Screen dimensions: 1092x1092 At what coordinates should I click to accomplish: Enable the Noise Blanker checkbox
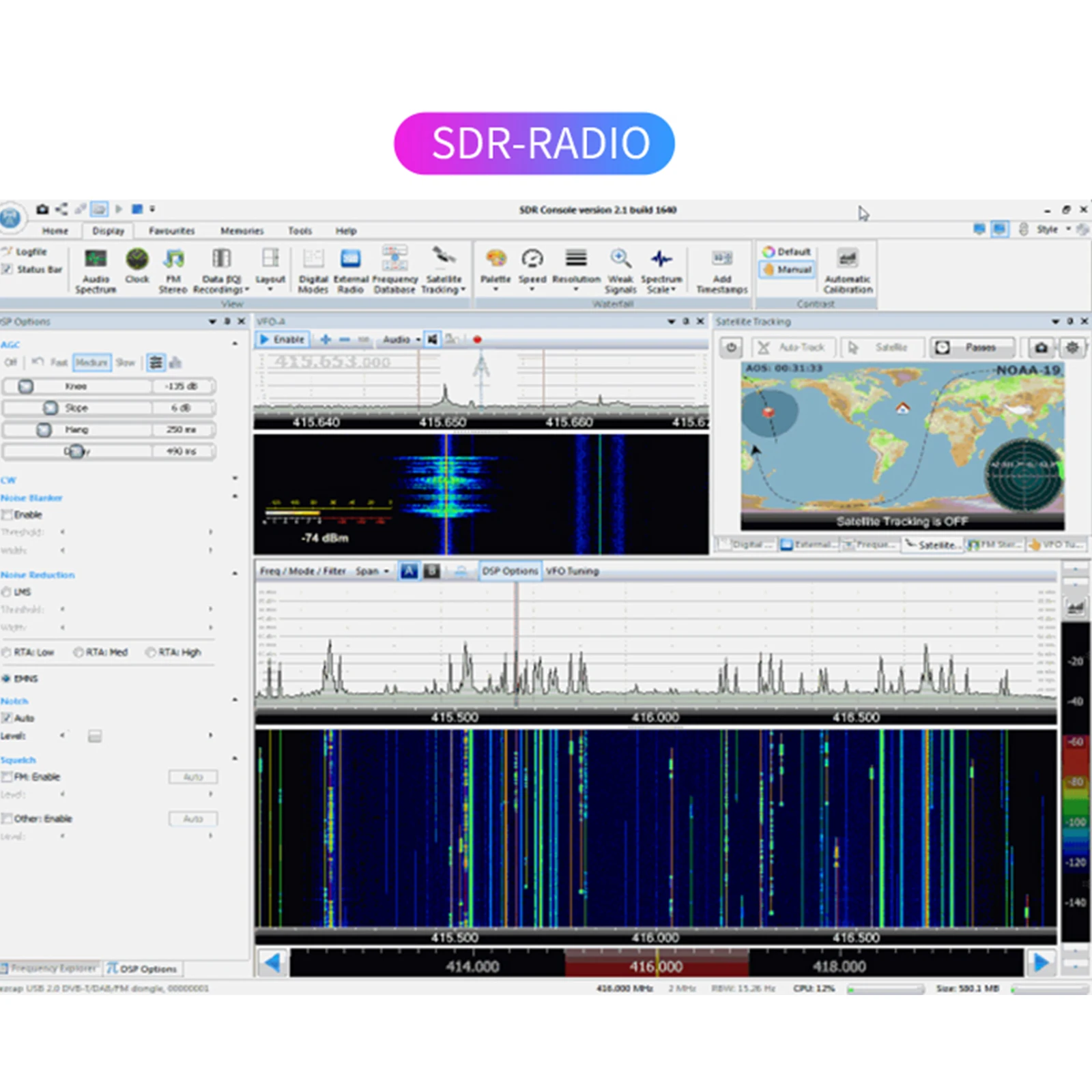(x=8, y=515)
